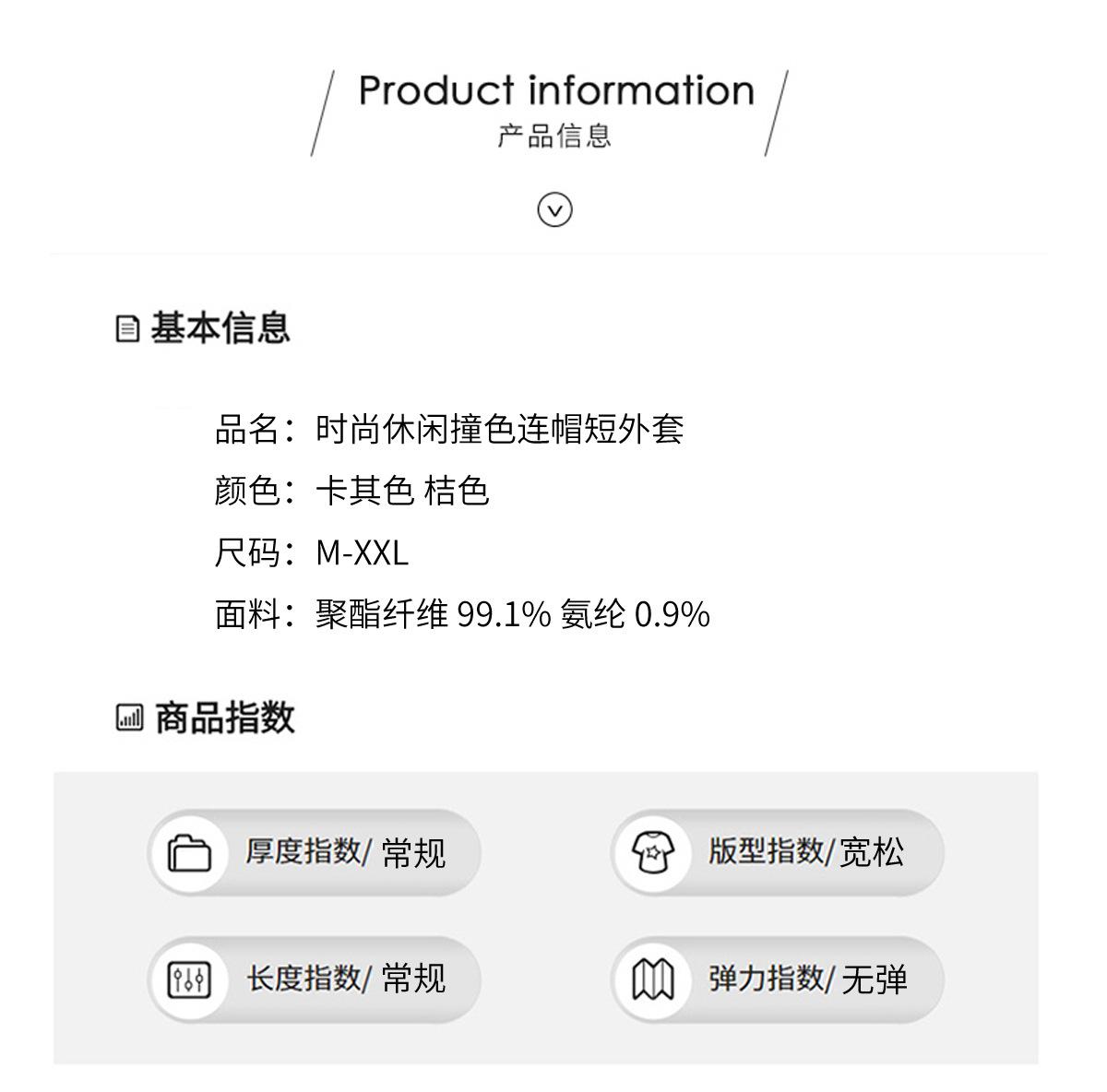Click the bar chart icon beside 商品指数
The width and height of the screenshot is (1107, 1092).
coord(129,718)
